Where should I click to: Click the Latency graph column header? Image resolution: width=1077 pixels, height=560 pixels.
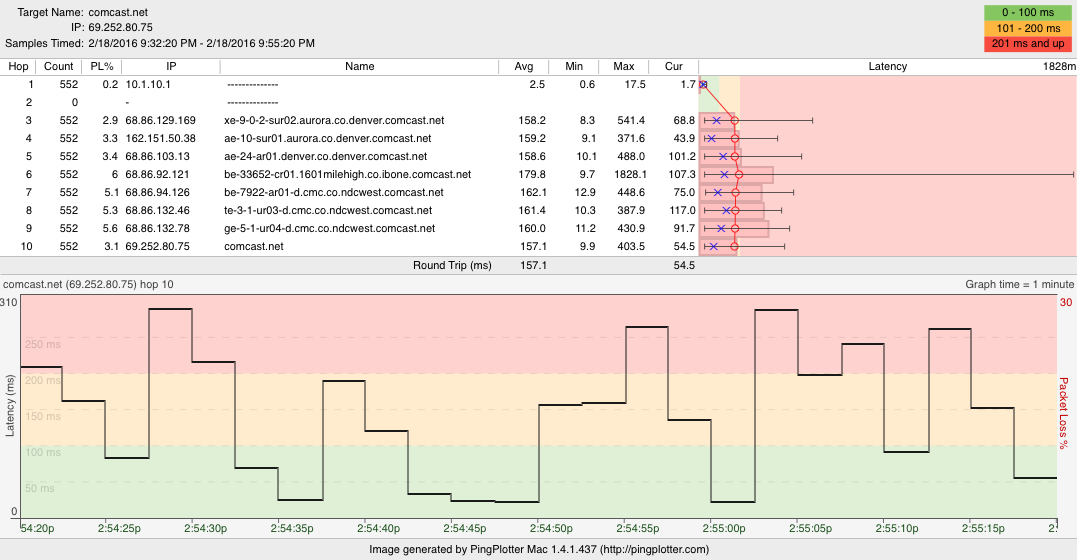point(887,67)
